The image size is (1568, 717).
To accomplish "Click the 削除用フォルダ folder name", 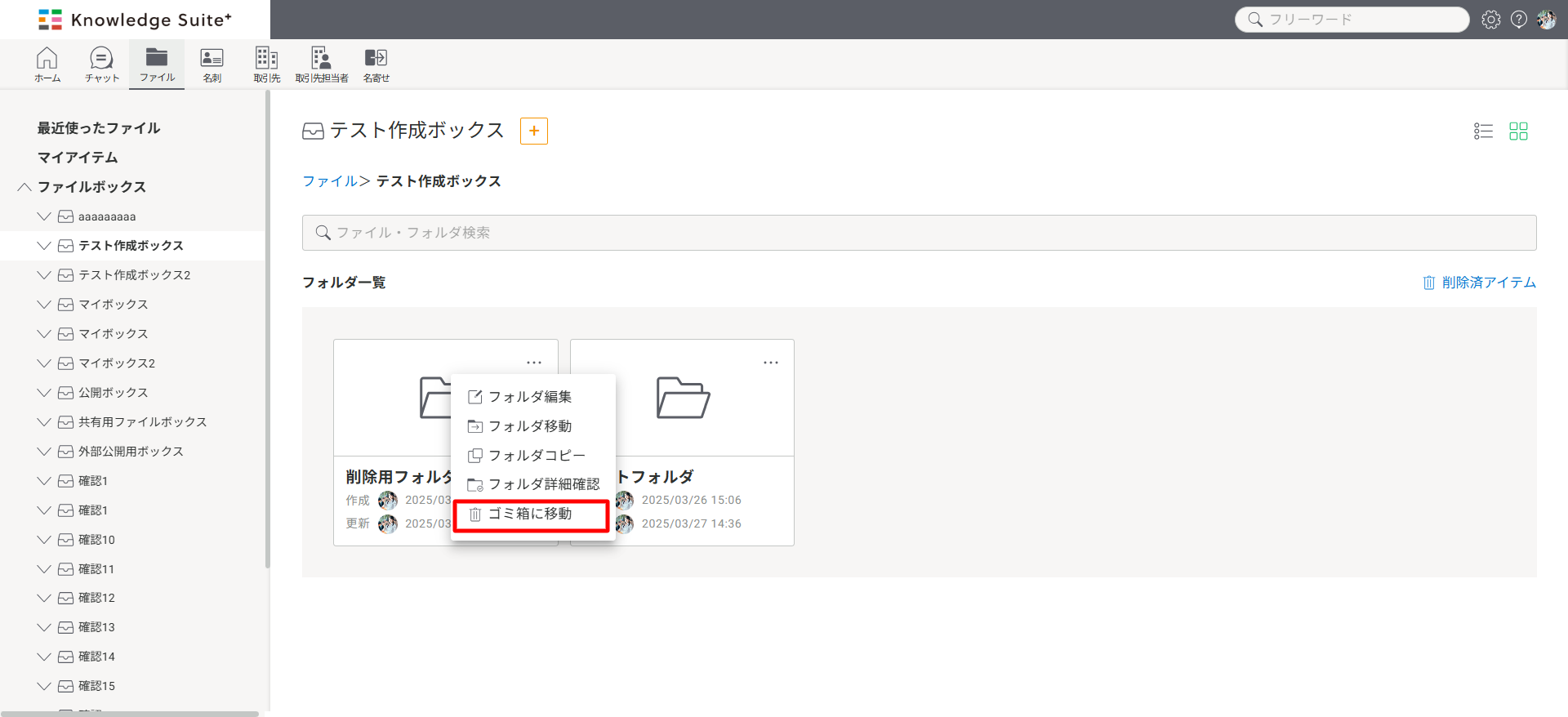I will click(x=399, y=477).
